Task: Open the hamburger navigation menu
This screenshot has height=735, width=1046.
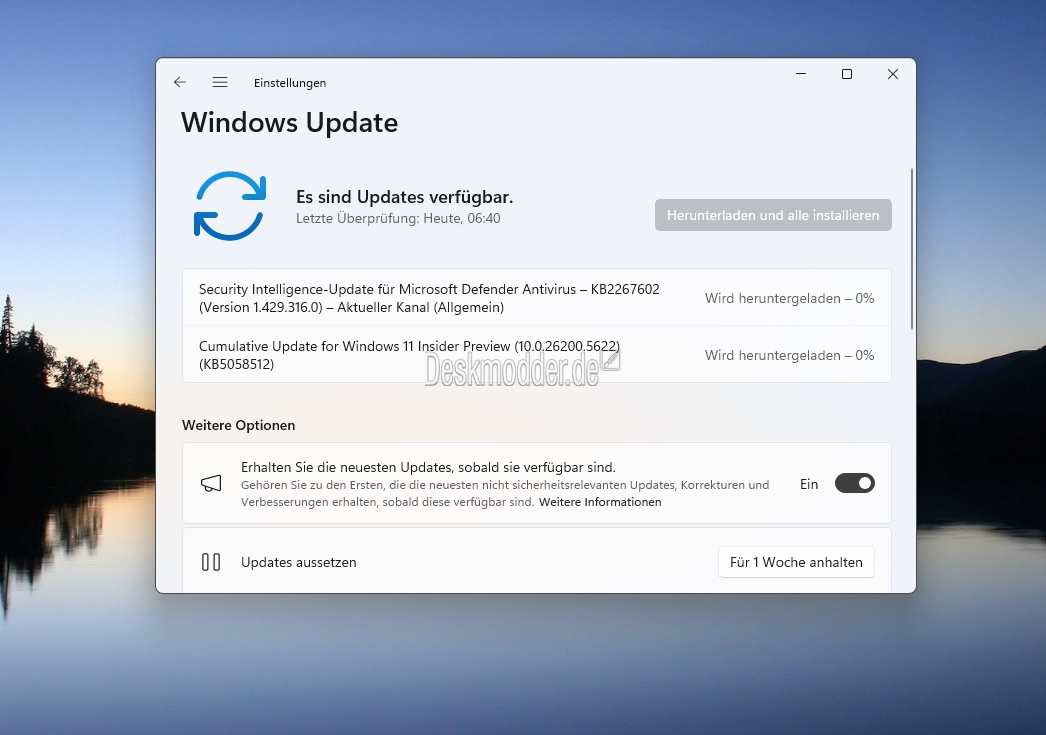Action: tap(220, 82)
